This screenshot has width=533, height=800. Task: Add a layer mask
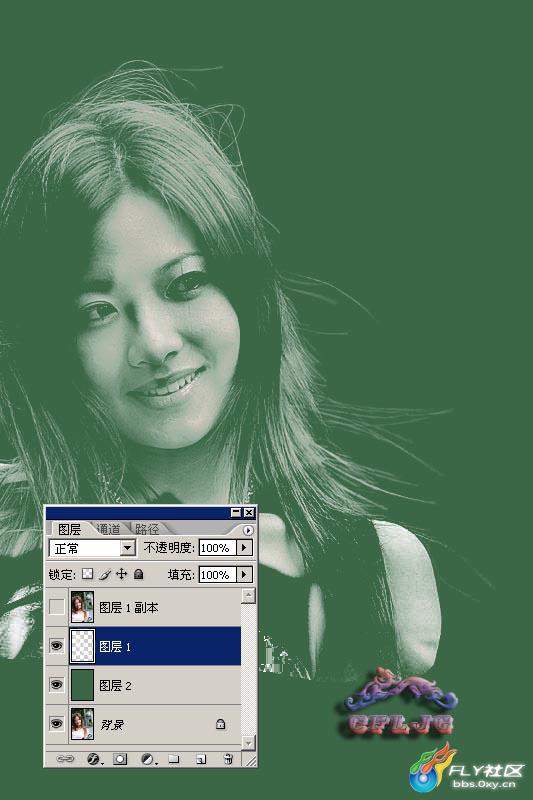(x=120, y=759)
